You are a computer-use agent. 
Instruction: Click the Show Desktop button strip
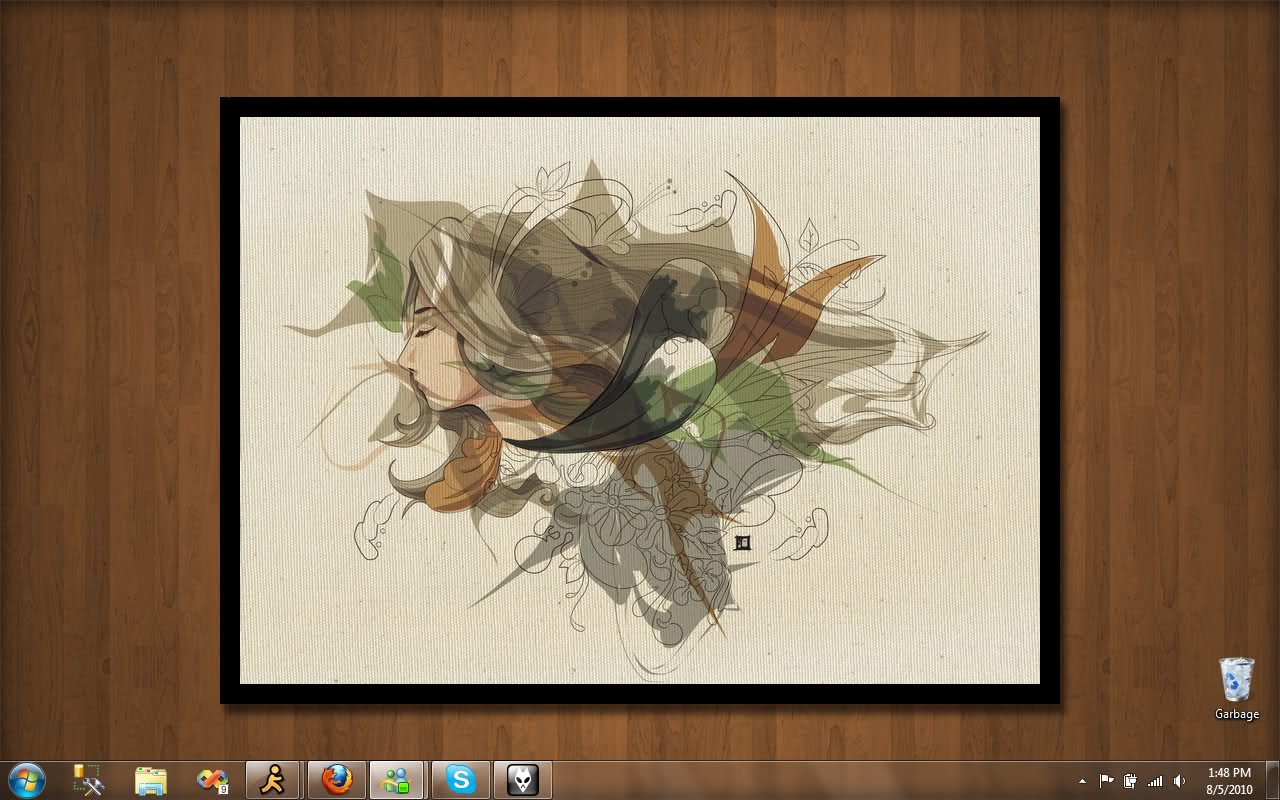click(x=1272, y=780)
